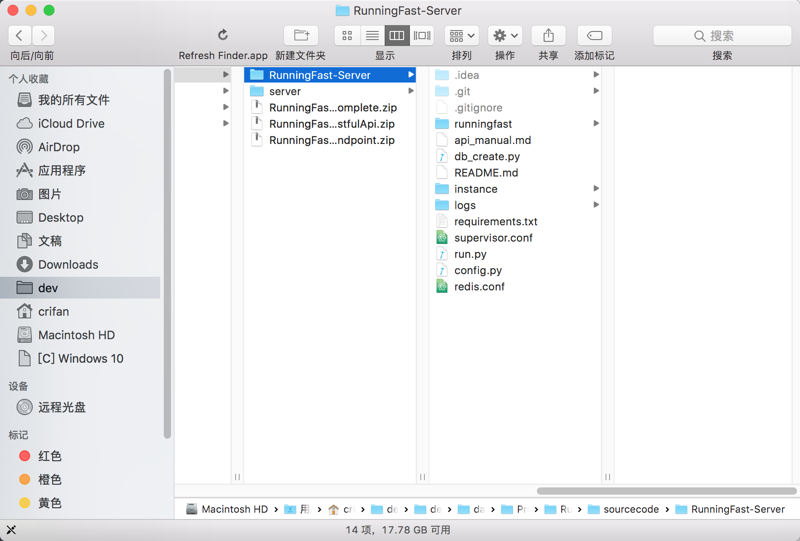Select the db_create.py file
800x541 pixels.
pyautogui.click(x=515, y=157)
